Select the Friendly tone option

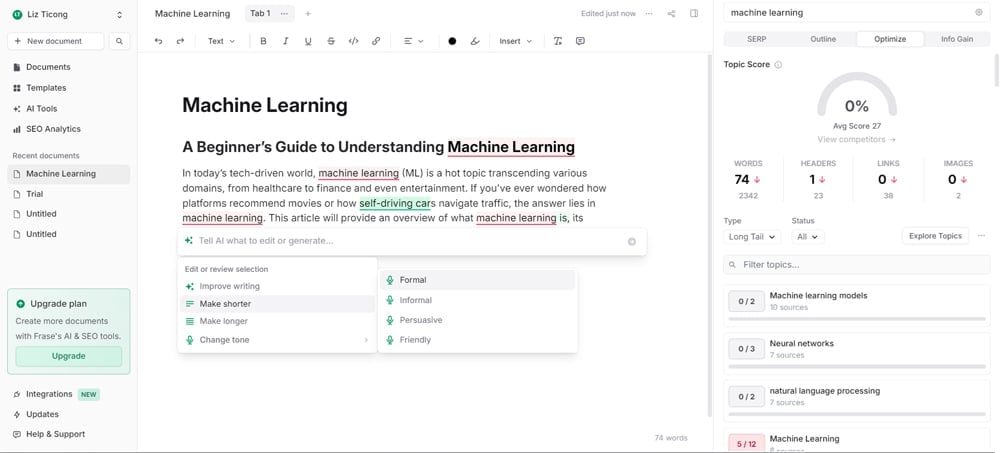[x=478, y=340]
